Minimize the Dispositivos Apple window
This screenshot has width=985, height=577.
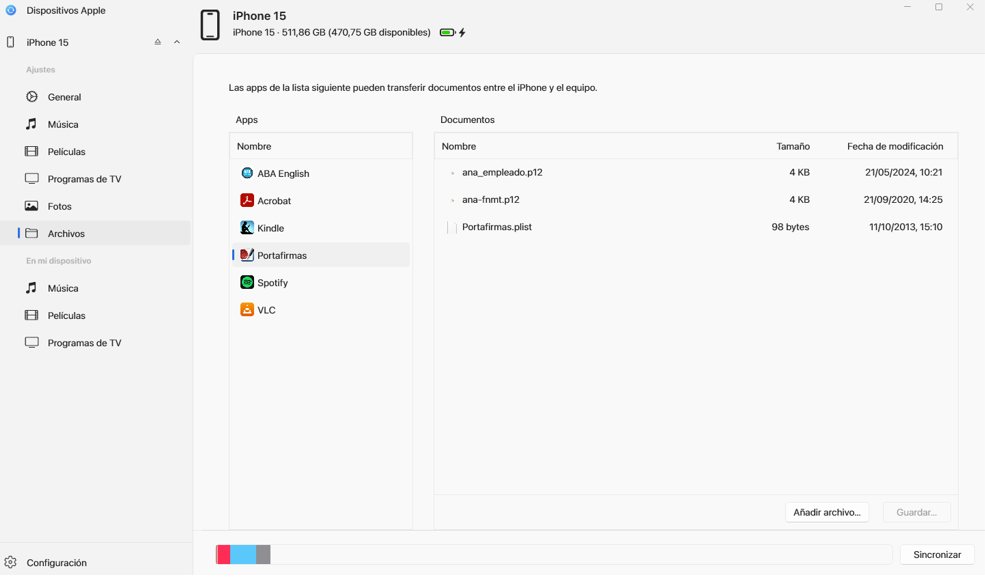907,7
